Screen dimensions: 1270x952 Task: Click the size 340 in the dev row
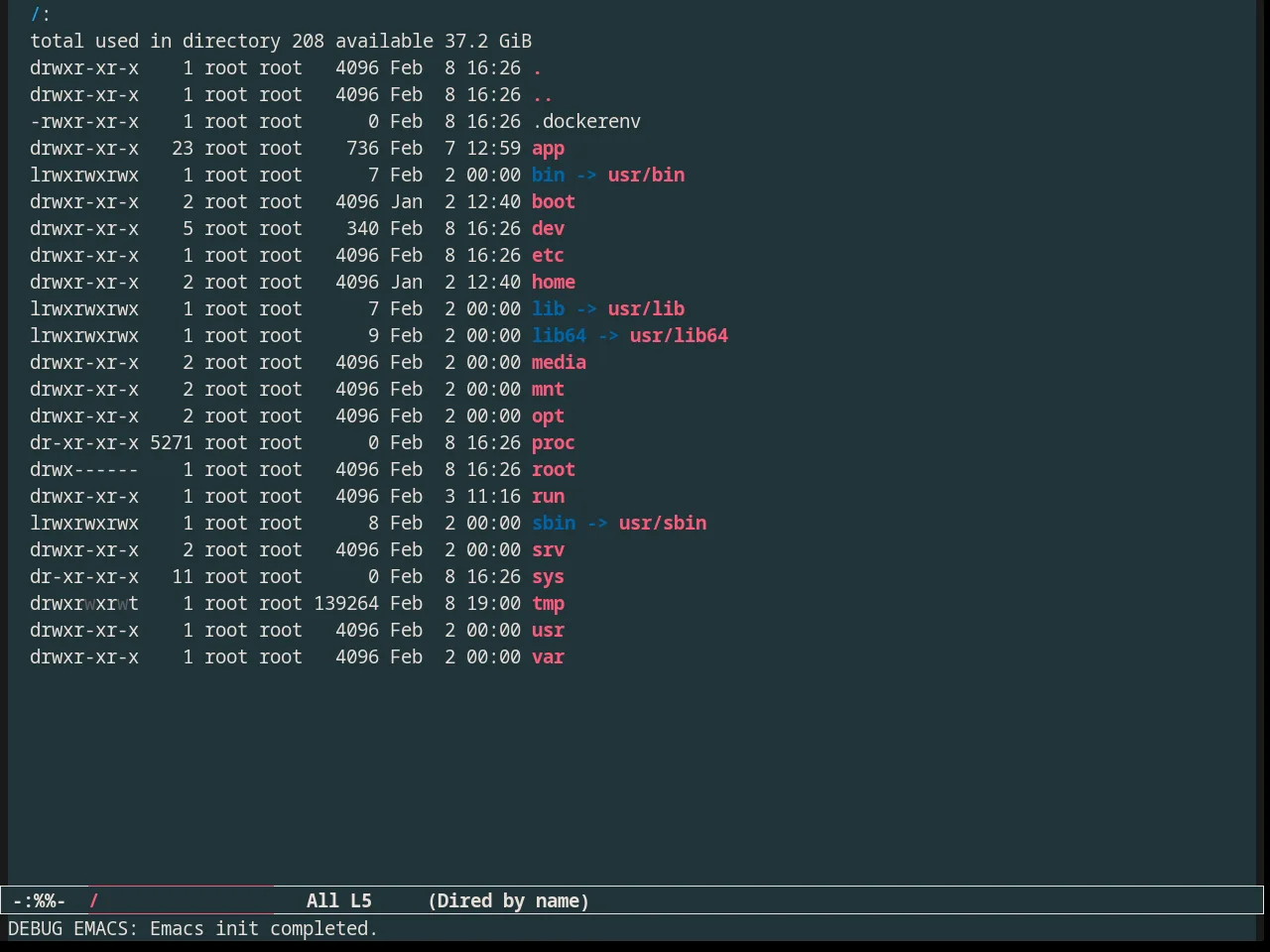tap(362, 229)
